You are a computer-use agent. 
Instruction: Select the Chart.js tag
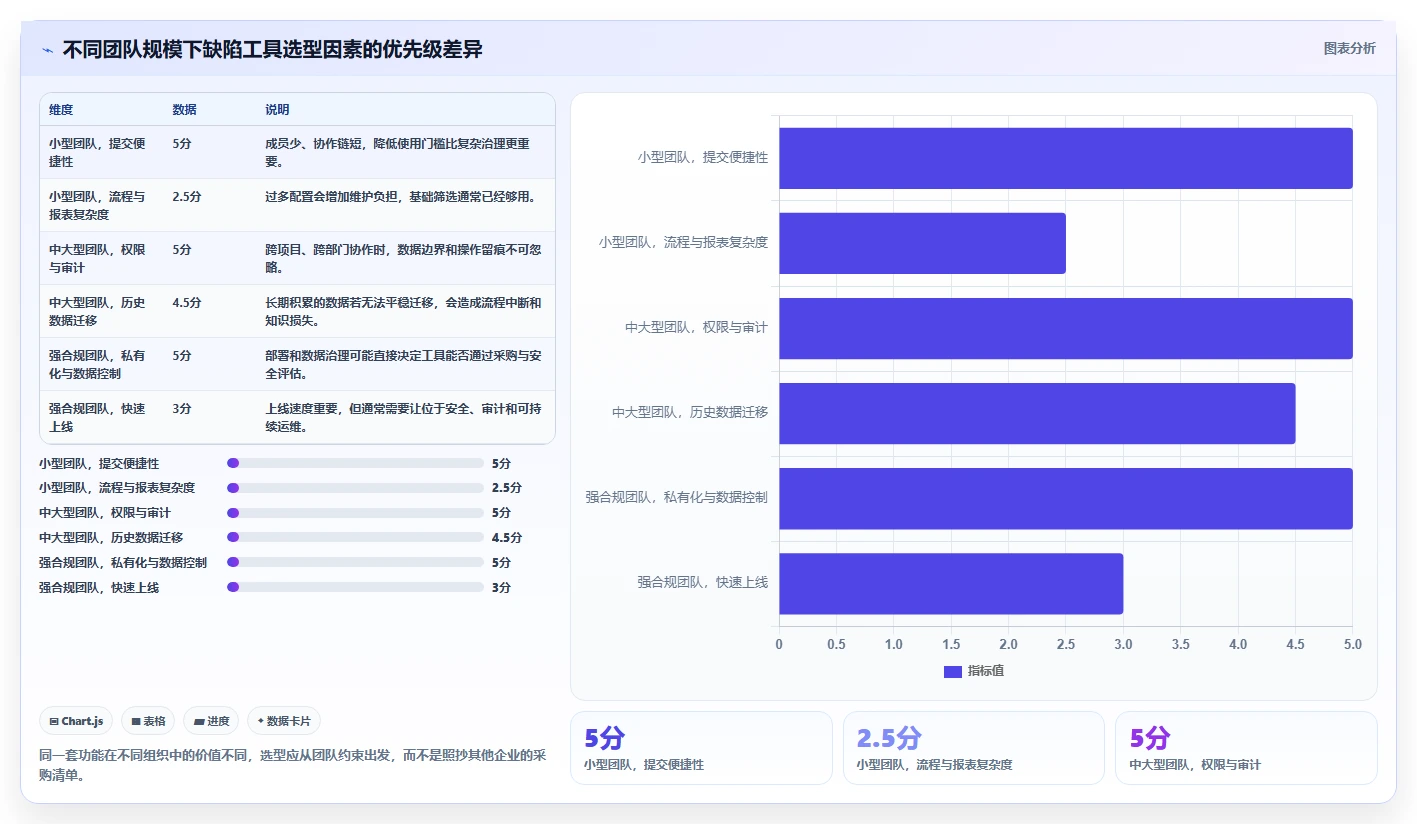tap(76, 721)
